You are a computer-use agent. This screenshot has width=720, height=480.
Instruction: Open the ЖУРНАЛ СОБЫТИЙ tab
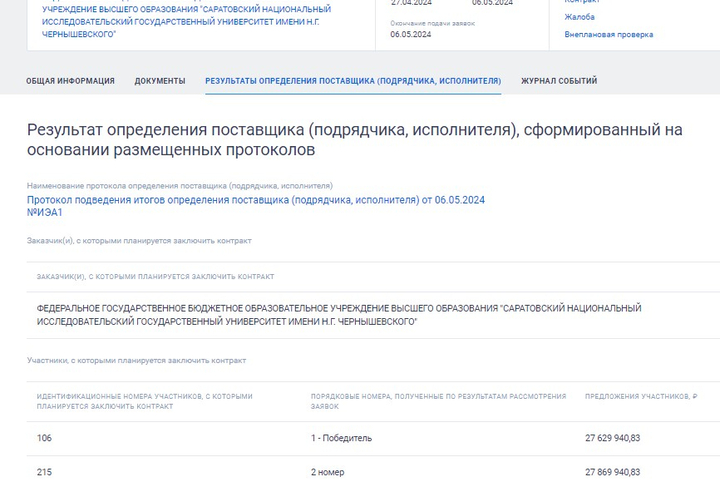(559, 81)
